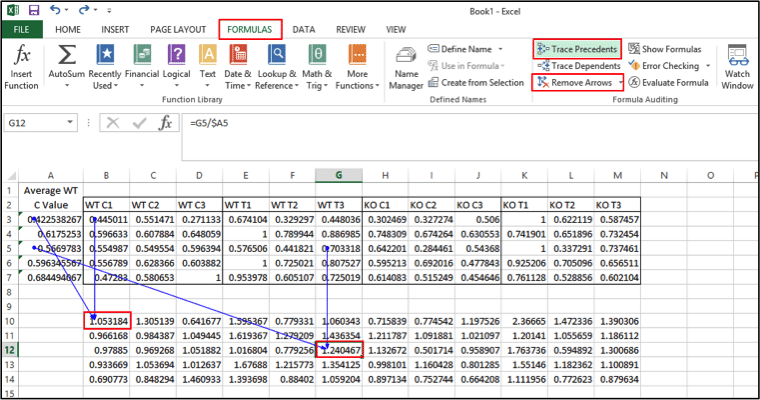Select column A header
This screenshot has width=760, height=400.
(x=50, y=176)
